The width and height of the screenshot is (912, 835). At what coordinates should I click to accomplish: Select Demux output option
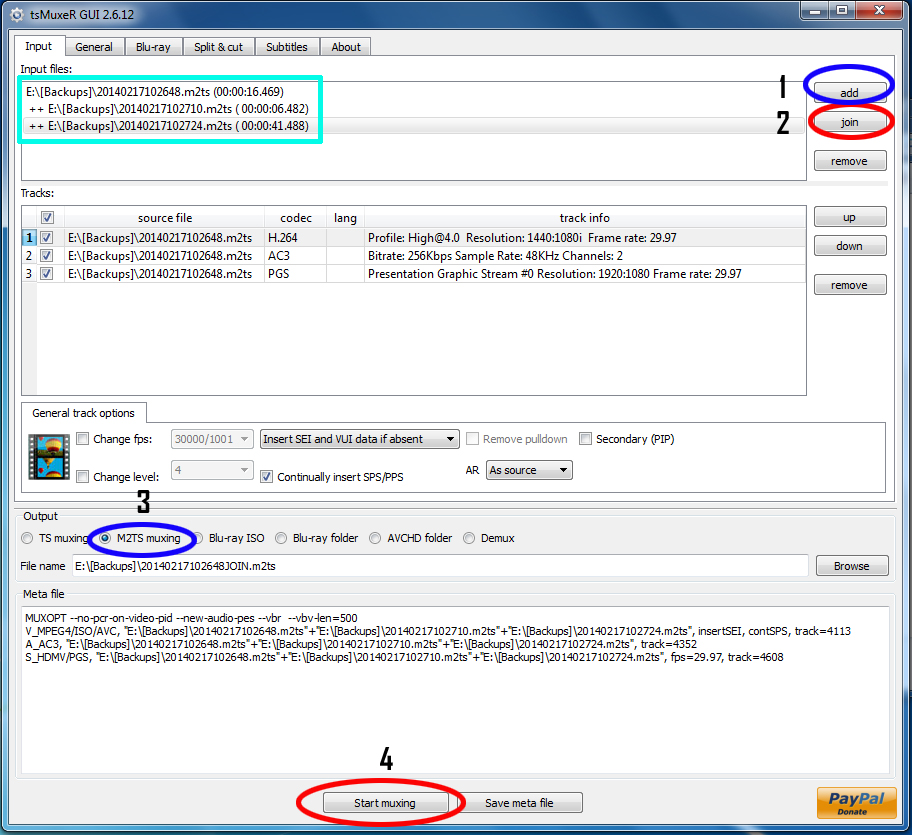click(x=469, y=538)
